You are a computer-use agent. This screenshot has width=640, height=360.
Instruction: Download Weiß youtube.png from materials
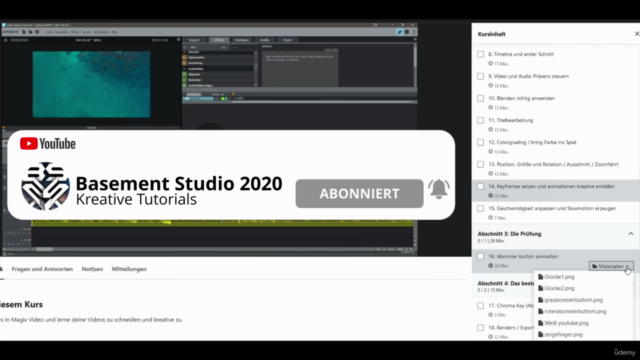click(x=566, y=323)
